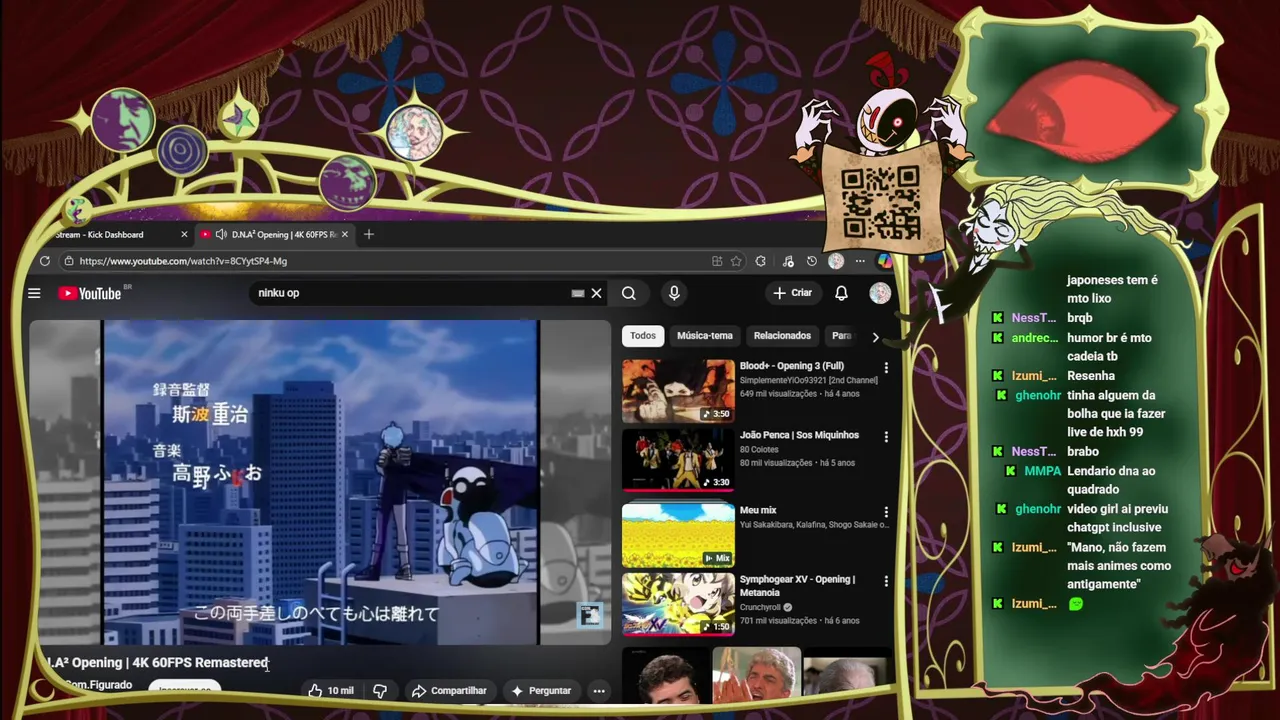Open 'João Penca | Sos Miquinhos' title
The height and width of the screenshot is (720, 1280).
click(x=799, y=435)
